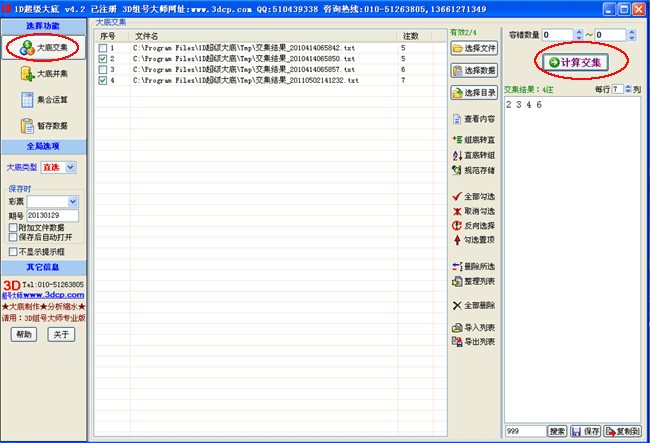Click the 选择文件 button

point(474,48)
